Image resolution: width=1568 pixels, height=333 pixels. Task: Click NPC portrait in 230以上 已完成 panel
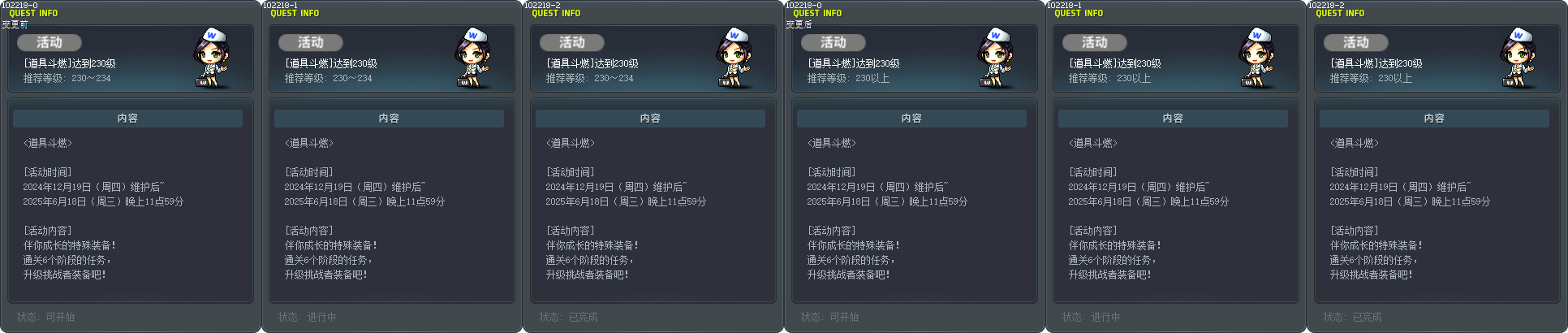1518,58
